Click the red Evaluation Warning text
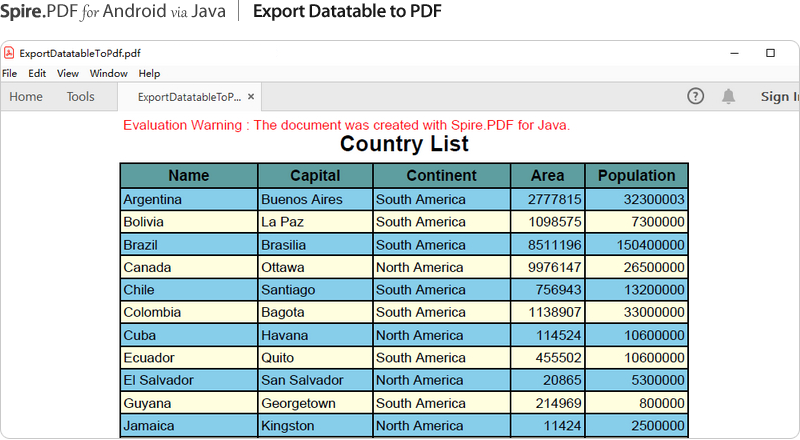 (x=346, y=125)
